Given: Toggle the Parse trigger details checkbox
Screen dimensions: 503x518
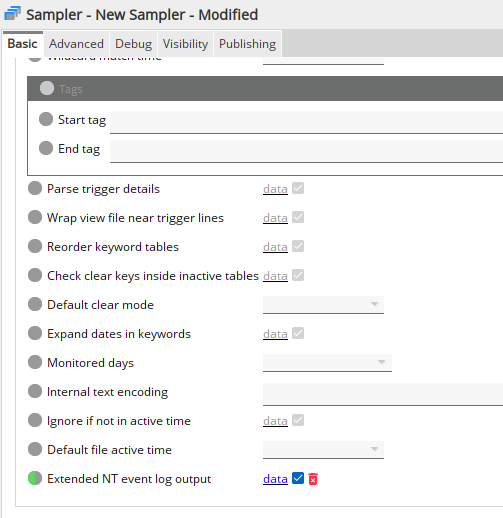Looking at the screenshot, I should coord(298,188).
